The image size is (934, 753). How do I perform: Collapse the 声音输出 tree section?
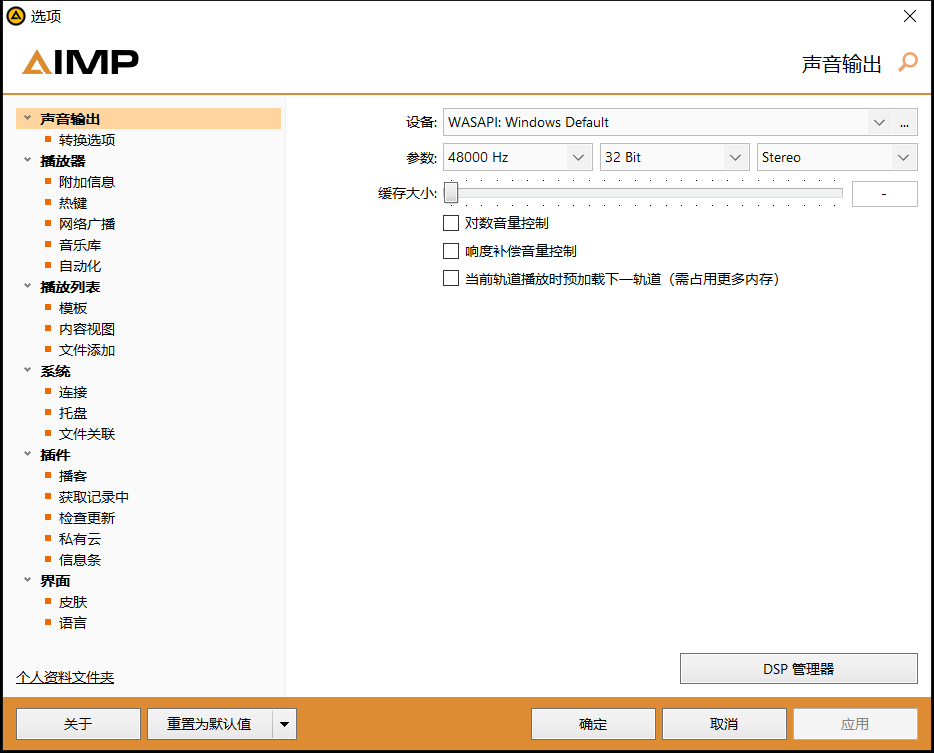27,118
